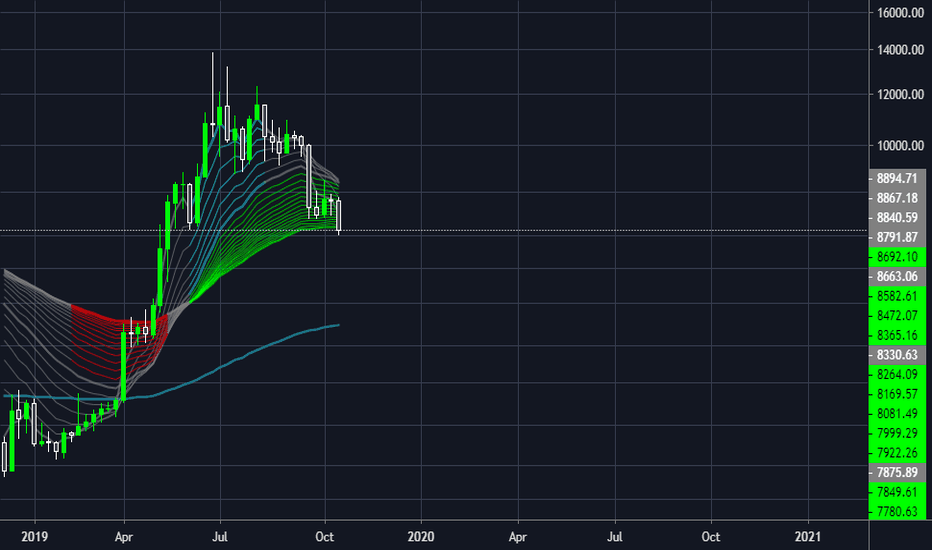The width and height of the screenshot is (932, 550).
Task: Select the Jul label between 2020 and 2021
Action: click(x=615, y=537)
